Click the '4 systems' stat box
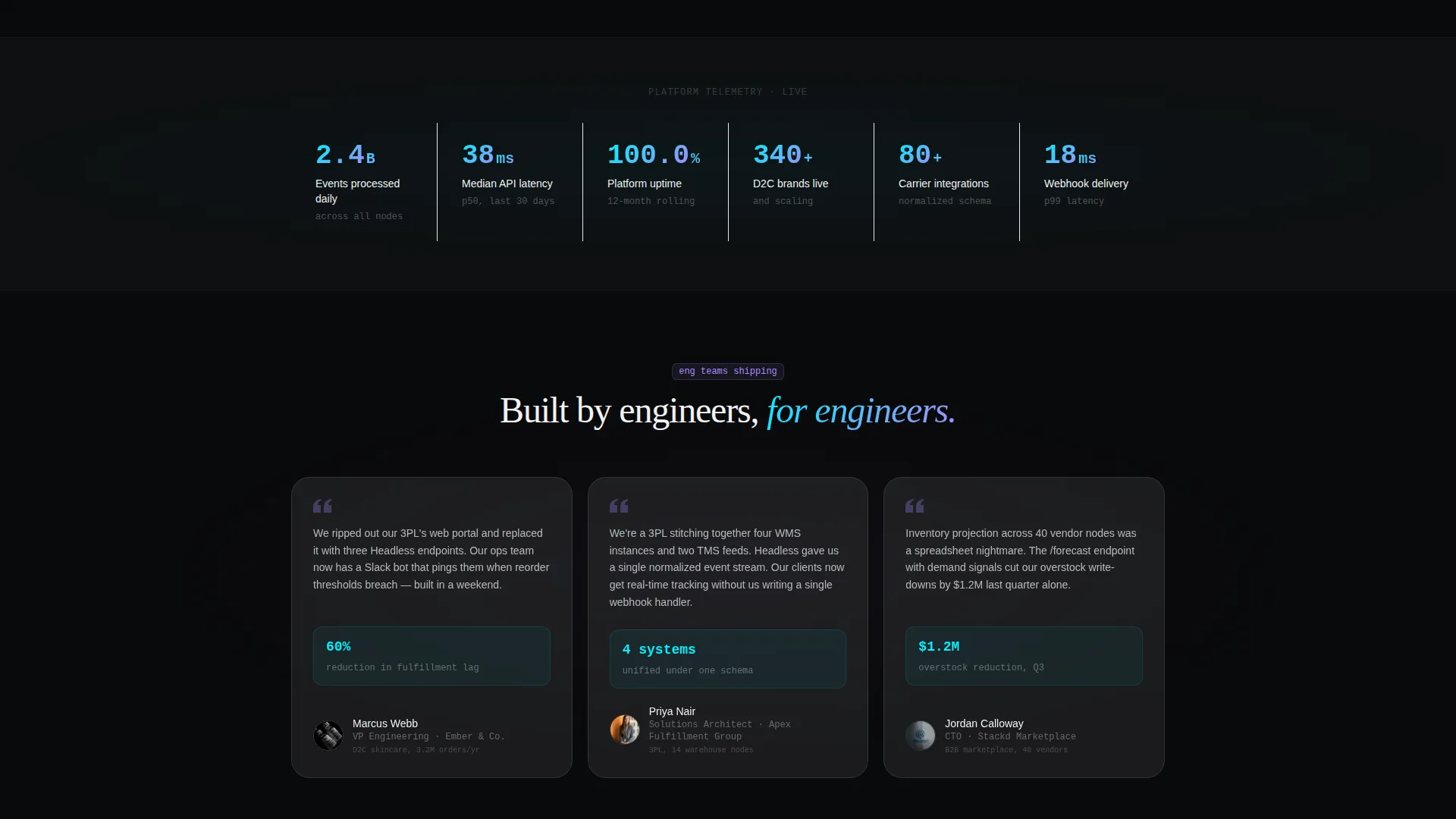The width and height of the screenshot is (1456, 819). click(728, 659)
